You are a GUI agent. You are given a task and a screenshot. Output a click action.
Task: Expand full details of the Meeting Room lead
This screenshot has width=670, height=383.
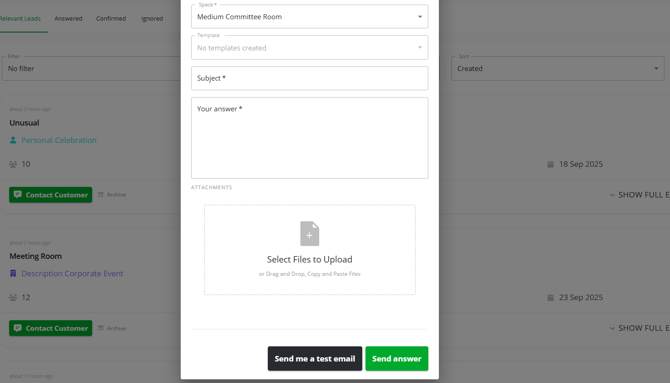tap(640, 328)
